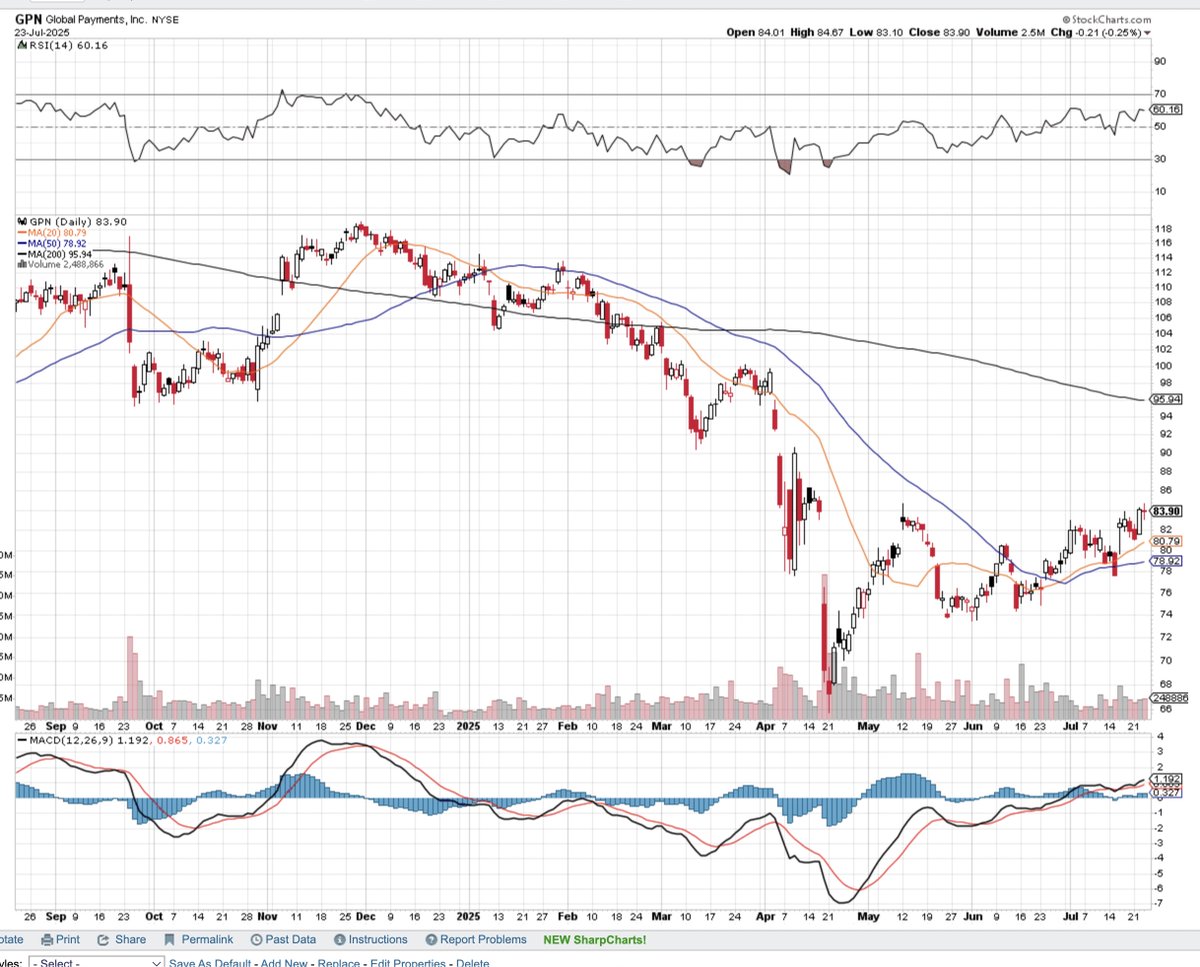The width and height of the screenshot is (1200, 967).
Task: Click Save As Default link
Action: [x=210, y=963]
